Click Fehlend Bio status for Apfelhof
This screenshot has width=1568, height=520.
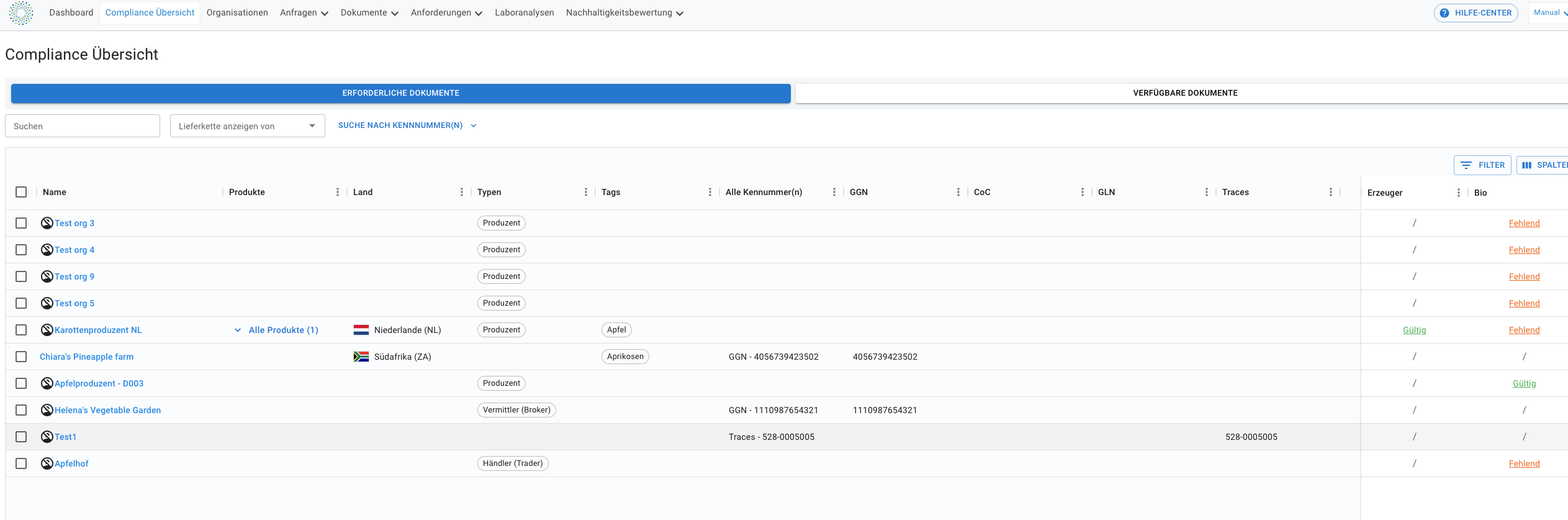(1524, 463)
